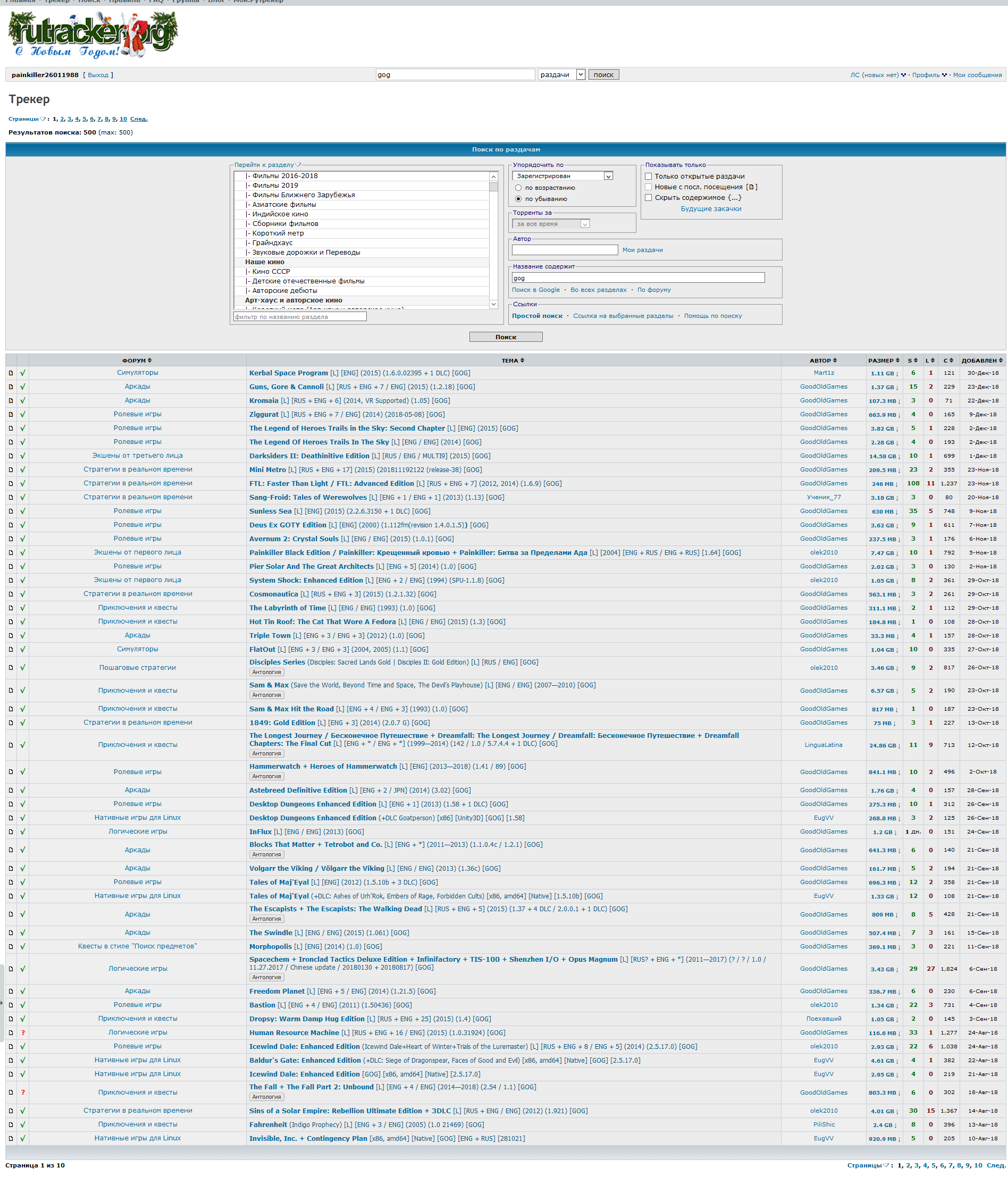1008x1185 pixels.
Task: Select 'Фильмы 2019' in section list
Action: pos(361,185)
